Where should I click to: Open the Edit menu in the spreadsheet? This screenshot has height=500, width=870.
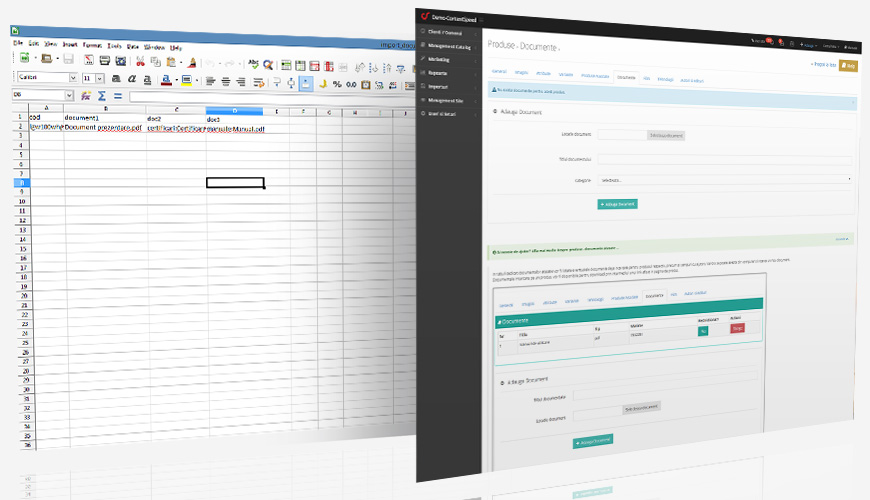pos(34,43)
